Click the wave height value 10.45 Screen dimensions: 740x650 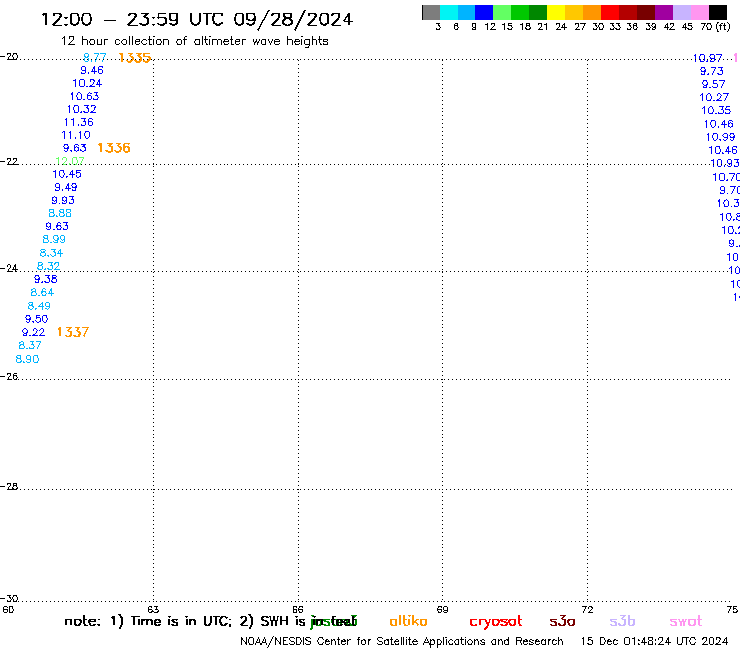[67, 174]
